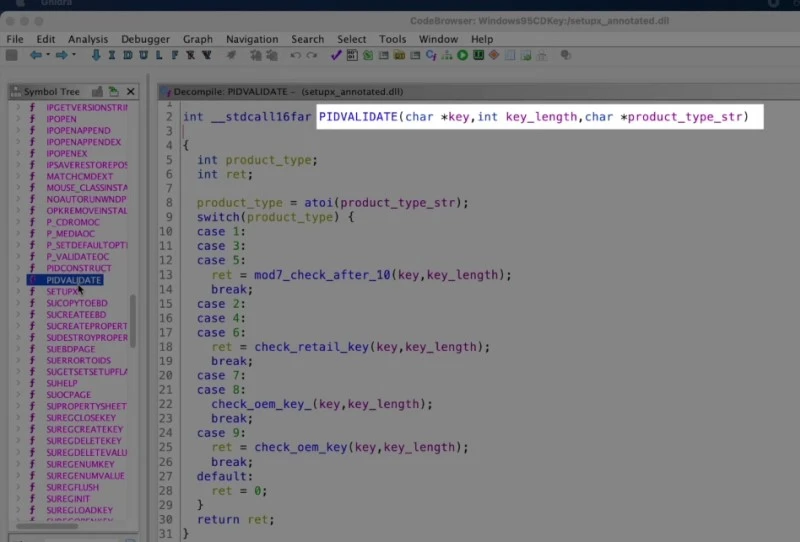The height and width of the screenshot is (542, 800).
Task: Go to next Undefined with U icon
Action: [144, 55]
